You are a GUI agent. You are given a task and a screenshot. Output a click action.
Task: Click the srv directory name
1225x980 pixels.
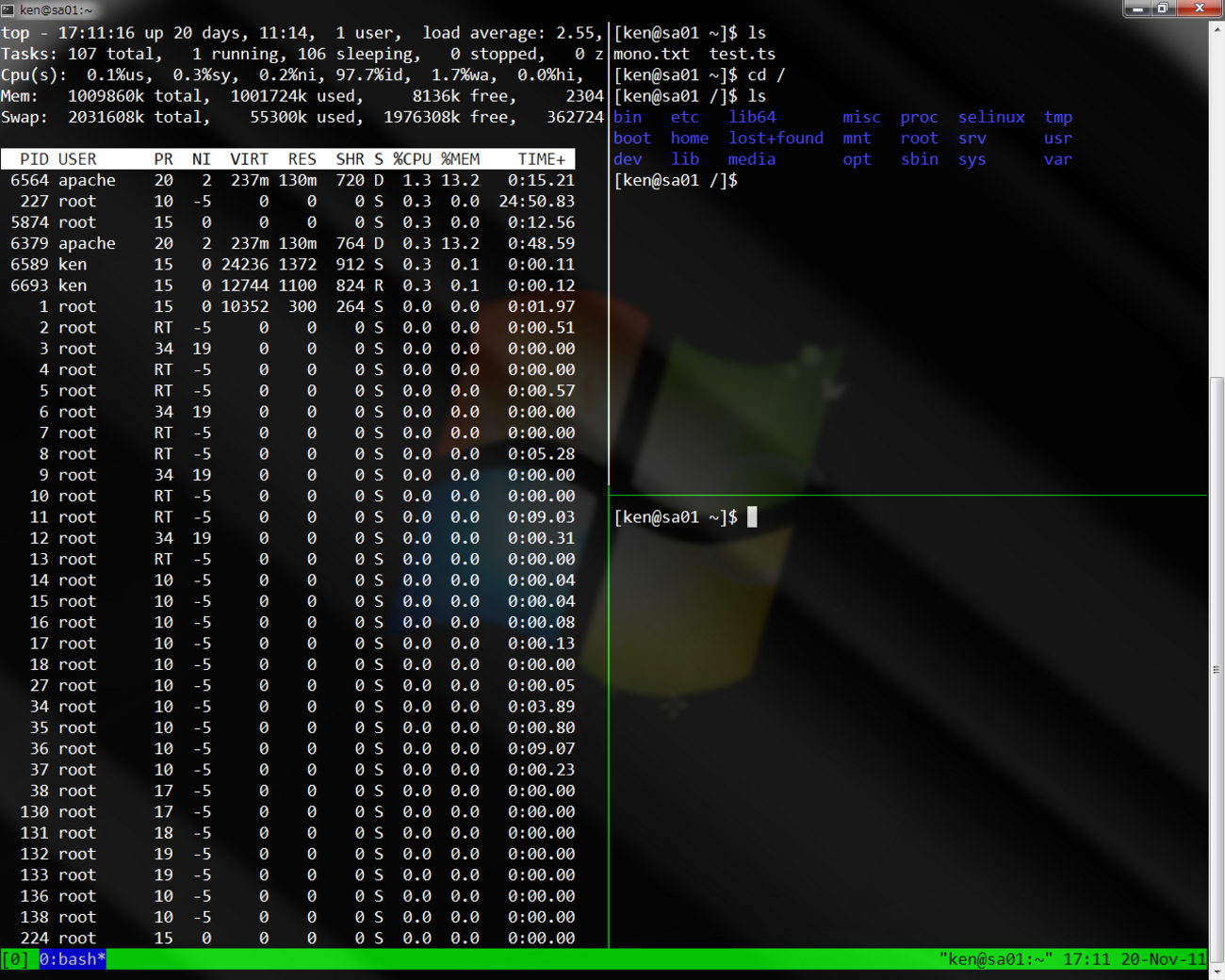pyautogui.click(x=972, y=139)
